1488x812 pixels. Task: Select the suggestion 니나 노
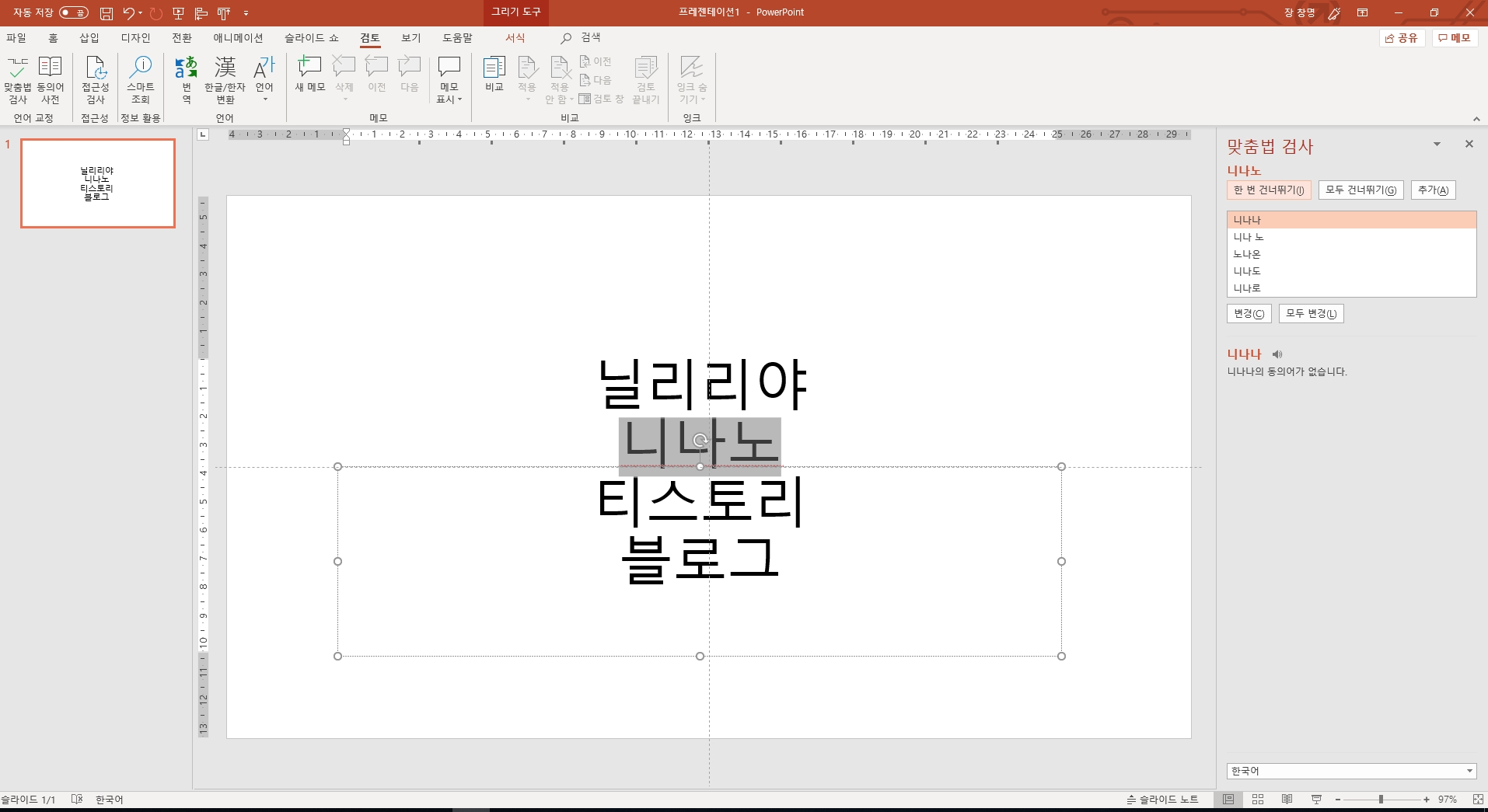click(1351, 237)
